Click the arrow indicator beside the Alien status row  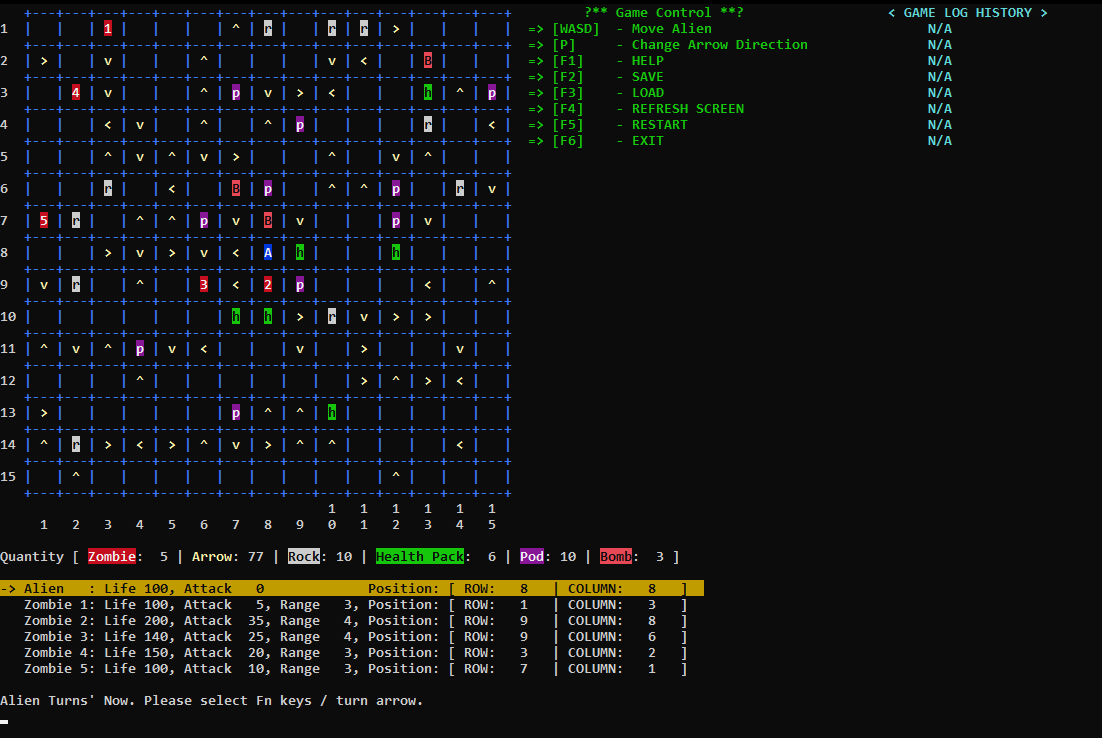tap(9, 588)
